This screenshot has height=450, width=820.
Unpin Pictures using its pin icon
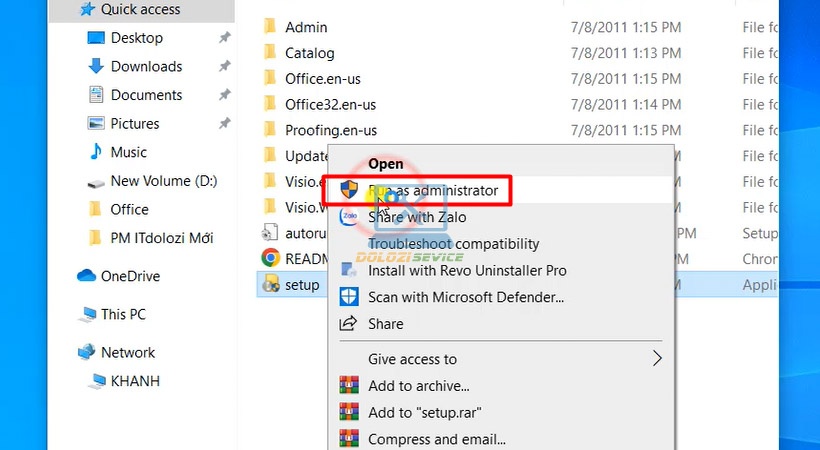[225, 124]
